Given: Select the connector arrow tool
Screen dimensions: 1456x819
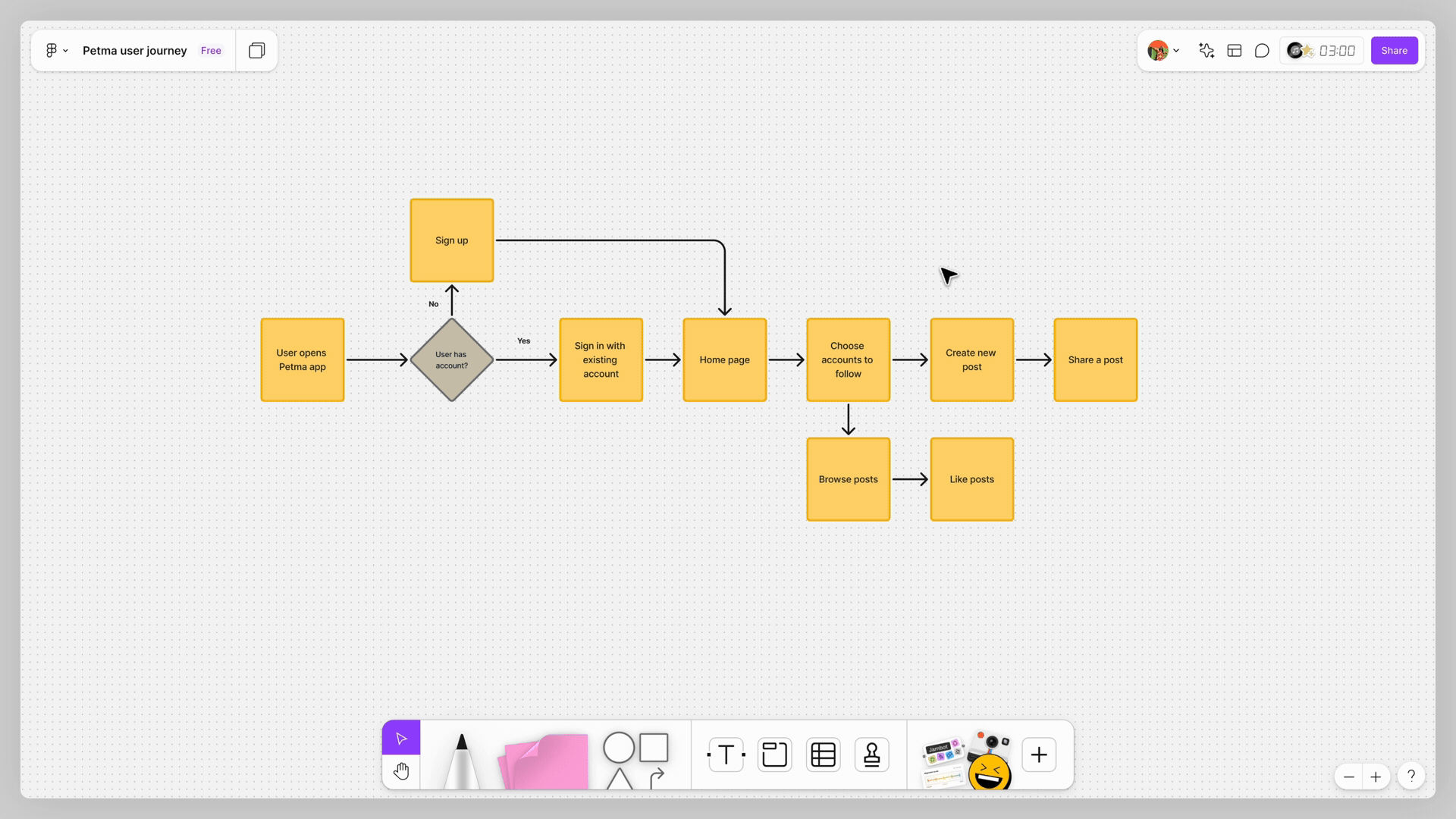Looking at the screenshot, I should pos(657,777).
